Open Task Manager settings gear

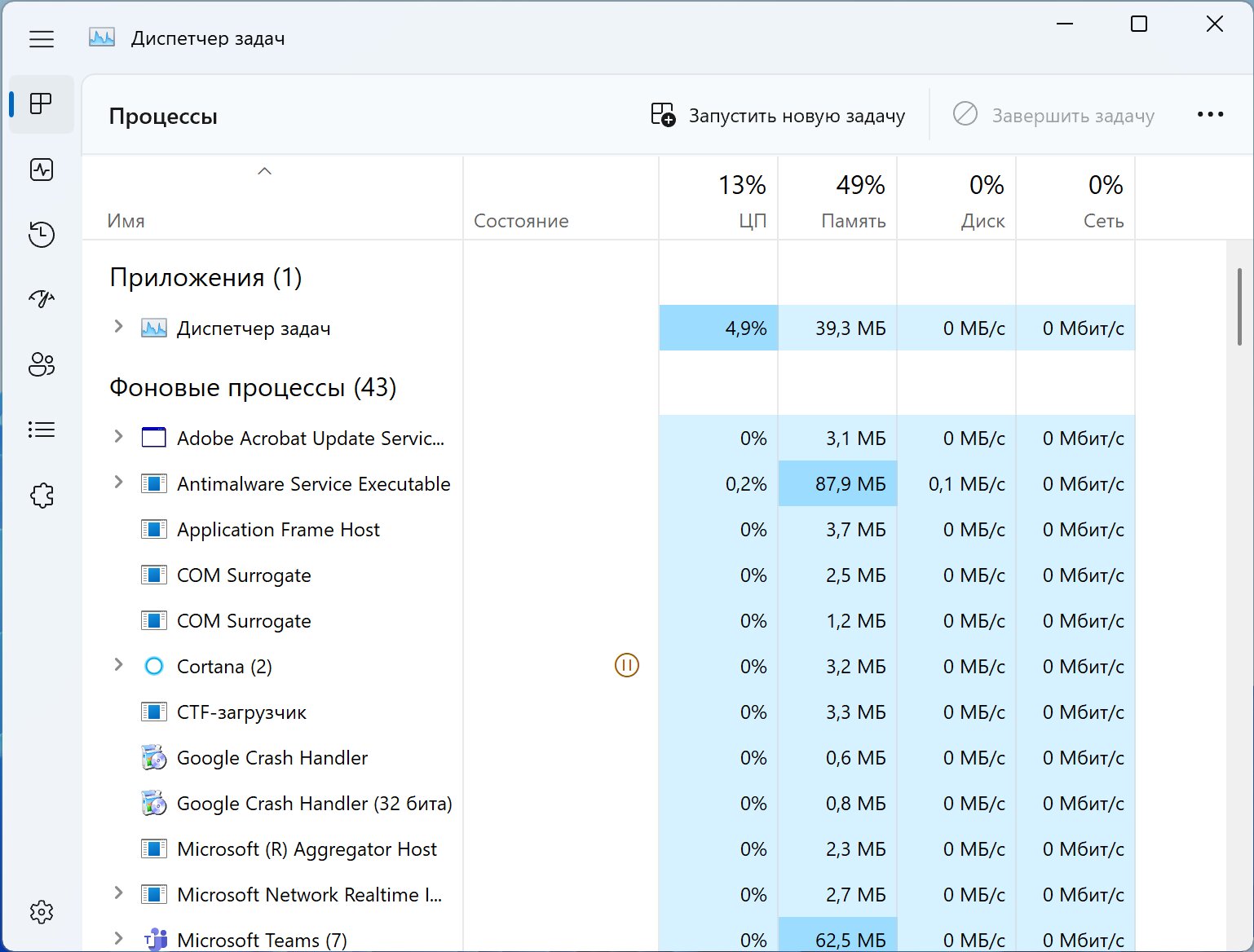tap(42, 911)
